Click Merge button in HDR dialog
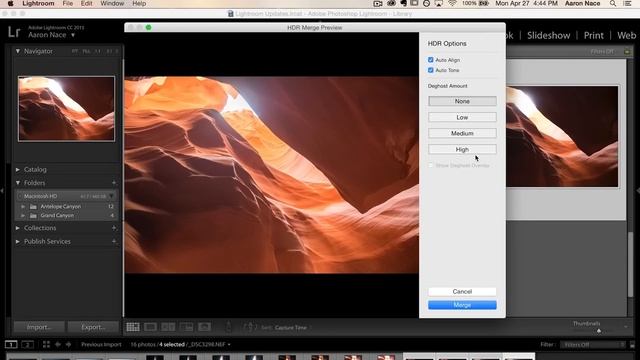The height and width of the screenshot is (360, 640). tap(462, 305)
